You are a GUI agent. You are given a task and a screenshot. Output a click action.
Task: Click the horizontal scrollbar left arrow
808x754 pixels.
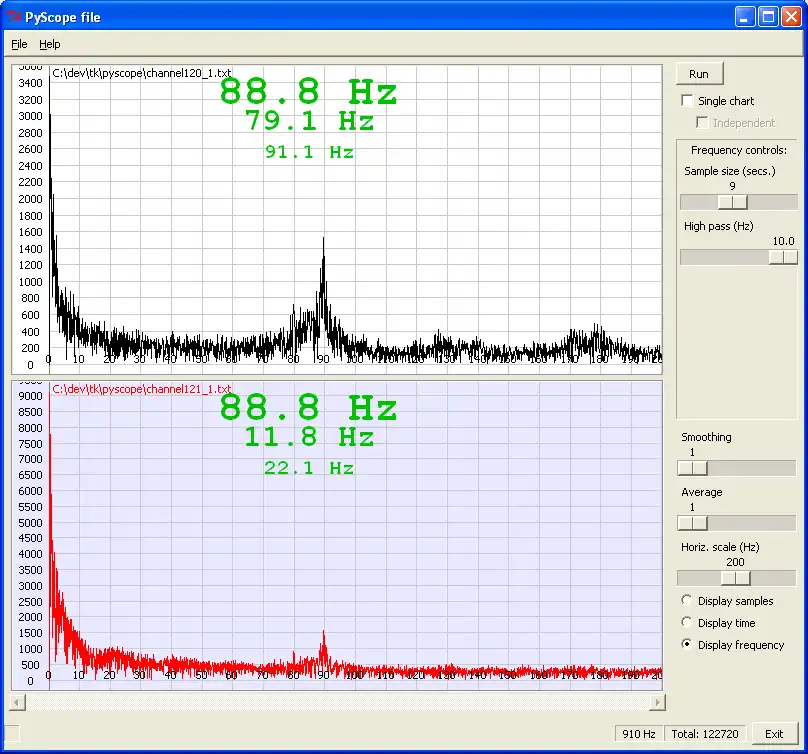pyautogui.click(x=18, y=703)
